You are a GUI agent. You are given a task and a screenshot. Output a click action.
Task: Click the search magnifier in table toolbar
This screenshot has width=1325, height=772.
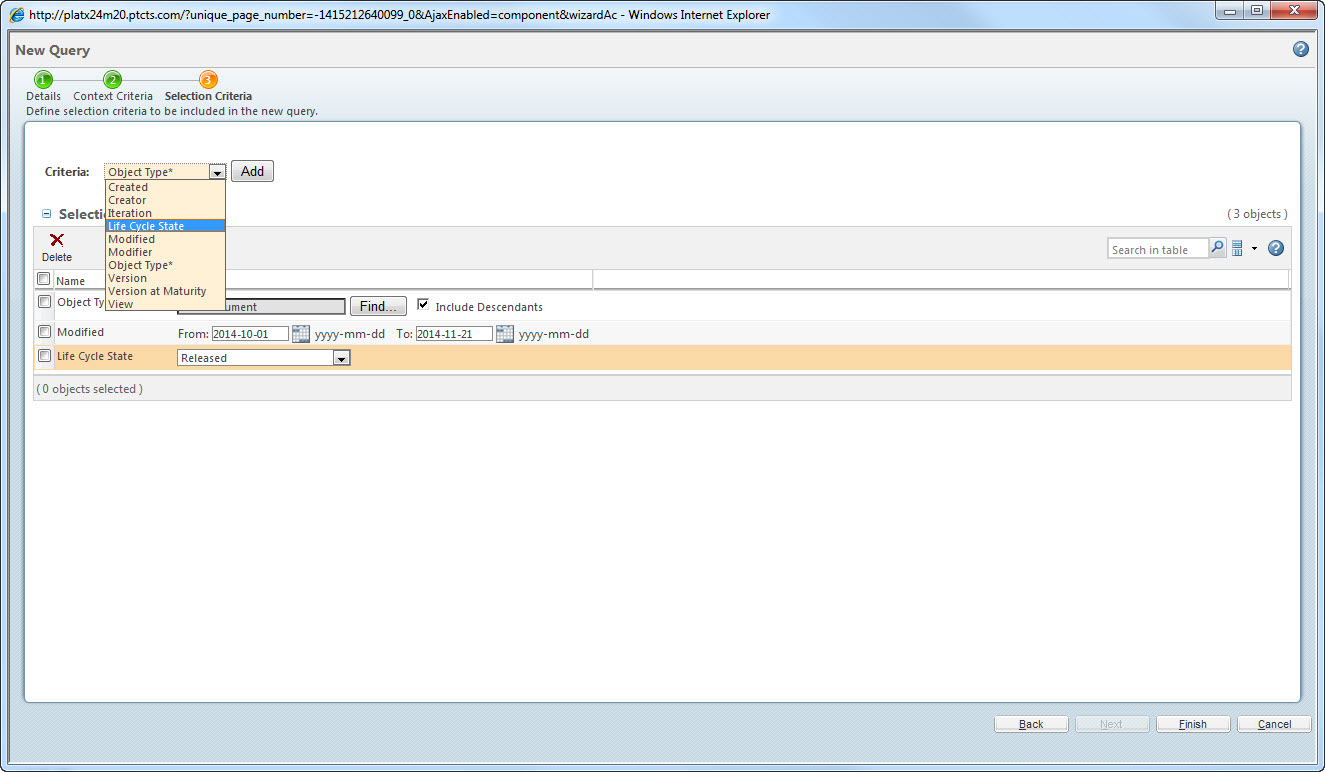click(1217, 248)
